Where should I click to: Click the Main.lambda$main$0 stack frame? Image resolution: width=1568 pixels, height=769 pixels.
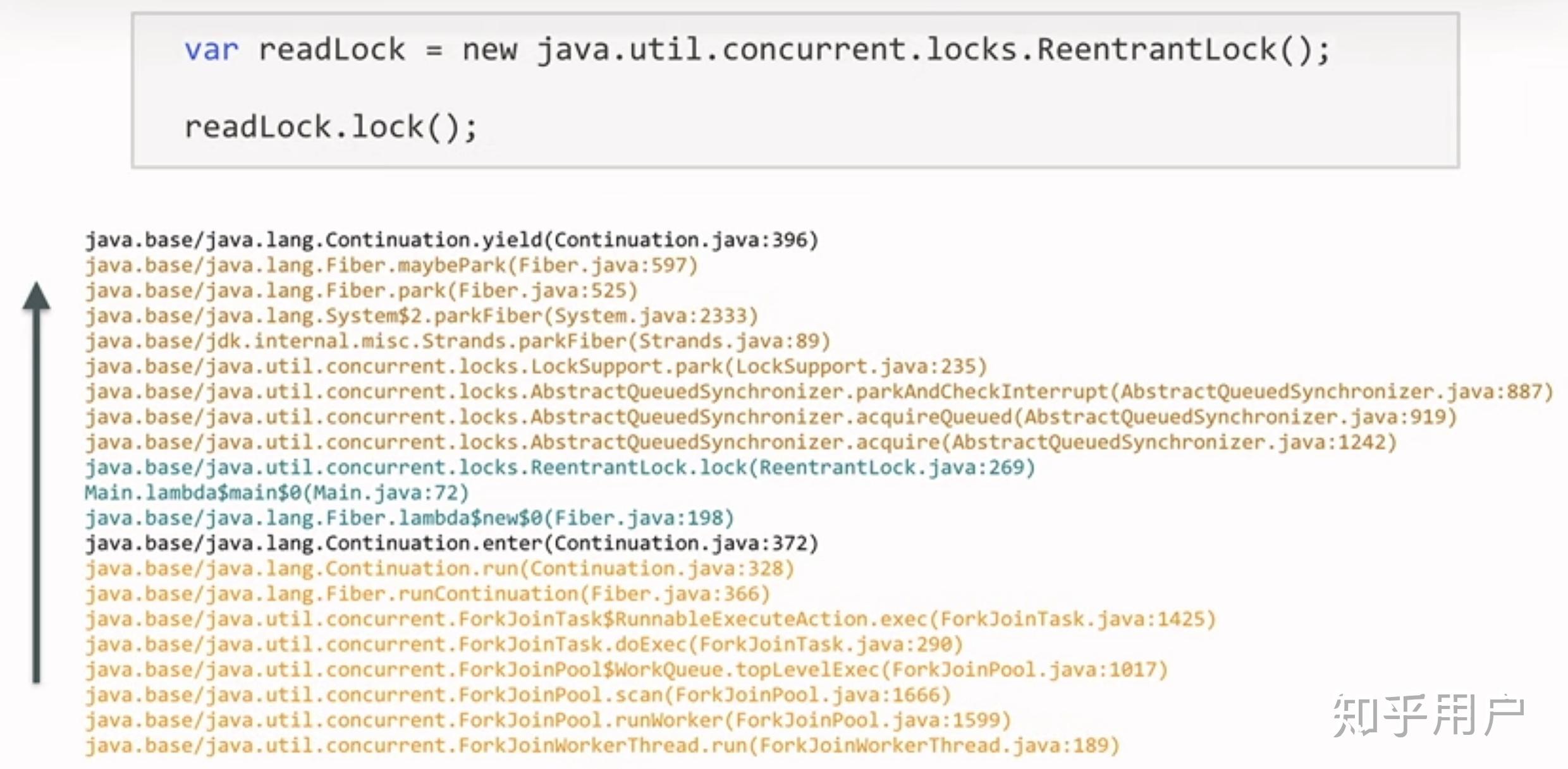pos(276,493)
